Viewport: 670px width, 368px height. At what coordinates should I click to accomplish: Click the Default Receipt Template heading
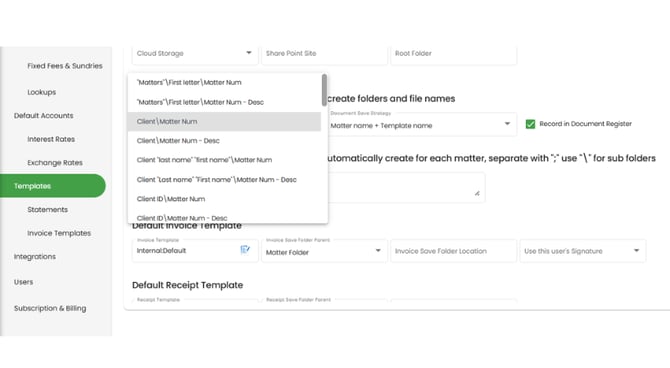pyautogui.click(x=188, y=285)
